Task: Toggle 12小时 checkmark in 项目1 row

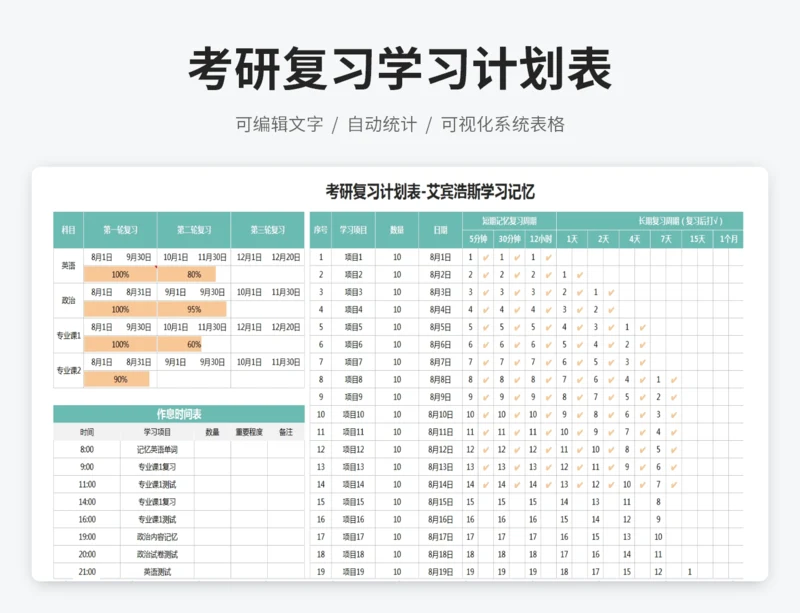Action: 548,258
